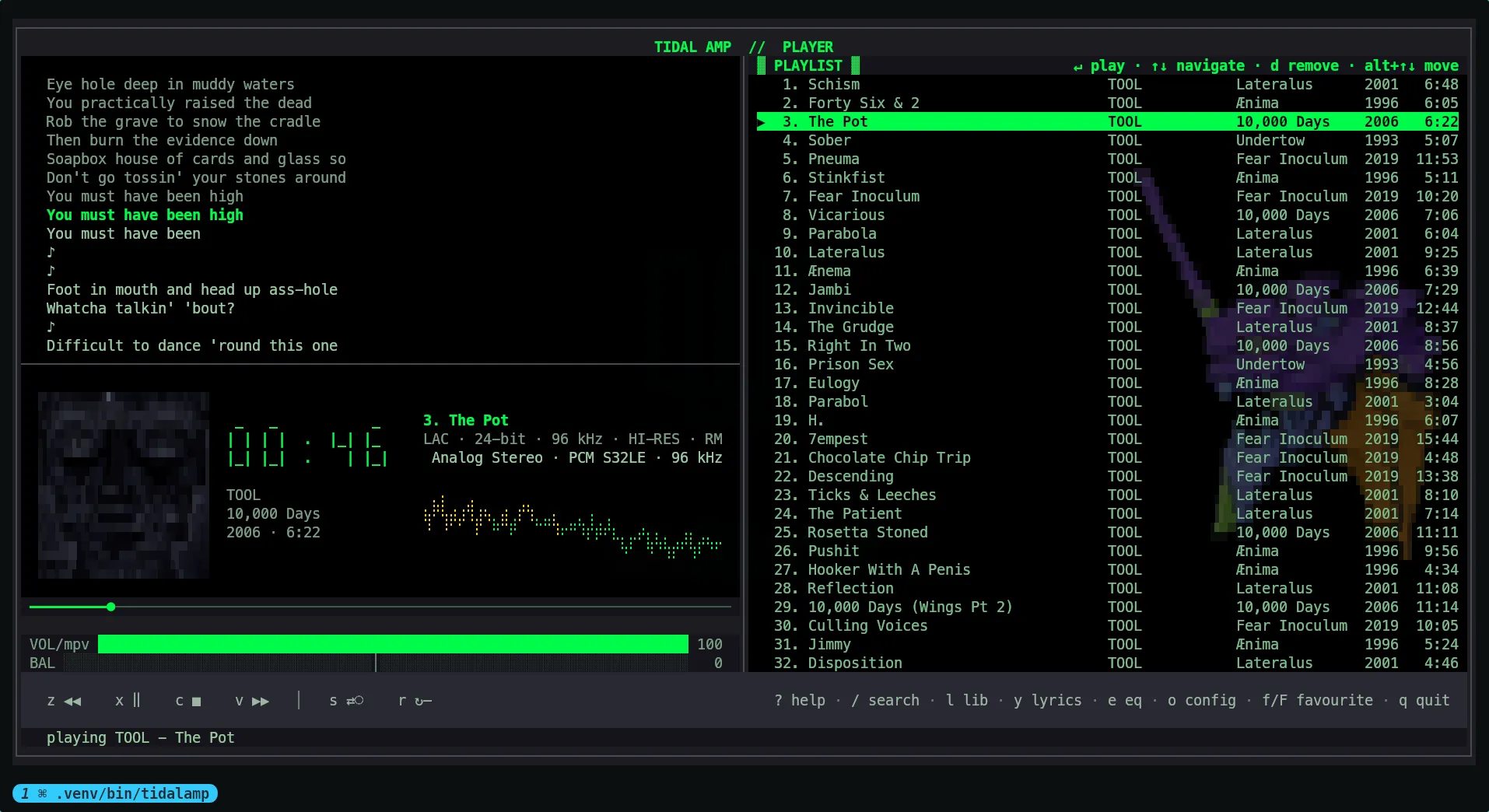Select playlist track 6. Stinkfist
The height and width of the screenshot is (812, 1489).
click(1108, 178)
